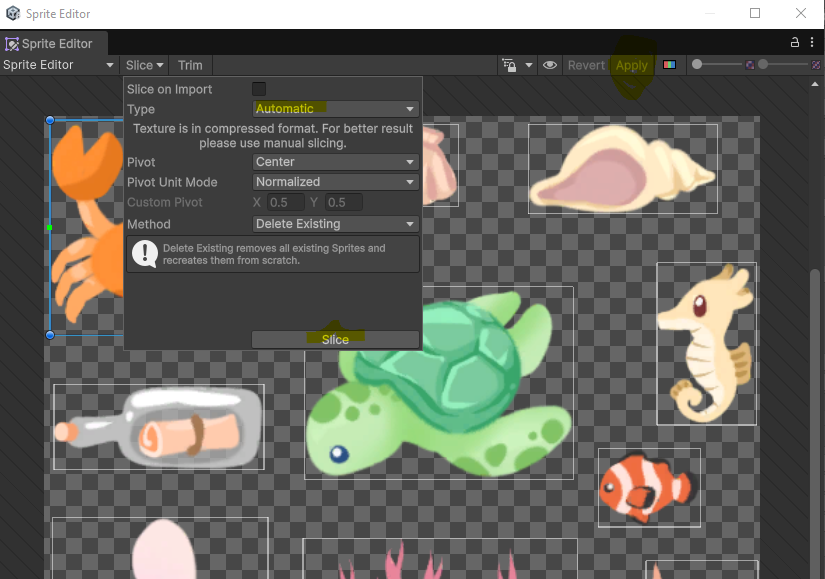Click the Custom Pivot X field
The height and width of the screenshot is (579, 825).
click(286, 203)
